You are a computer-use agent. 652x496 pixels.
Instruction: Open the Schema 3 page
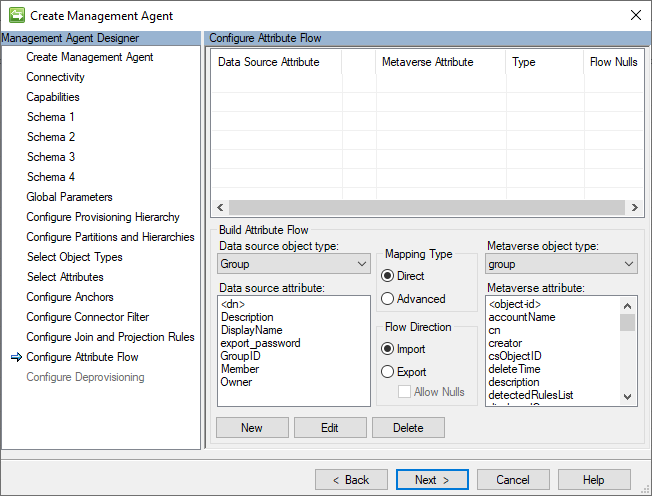pyautogui.click(x=51, y=157)
